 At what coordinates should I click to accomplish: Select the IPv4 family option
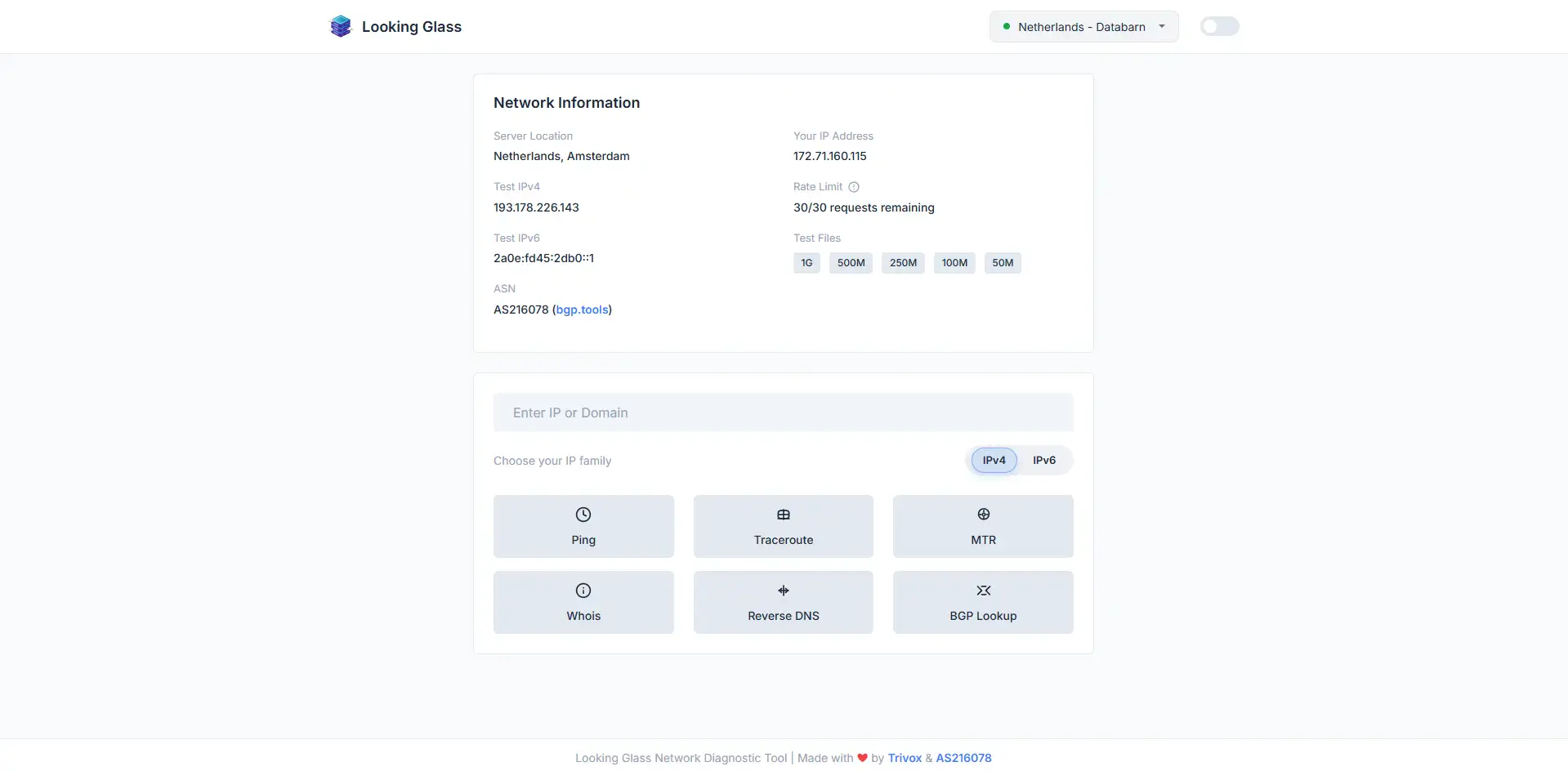(994, 460)
